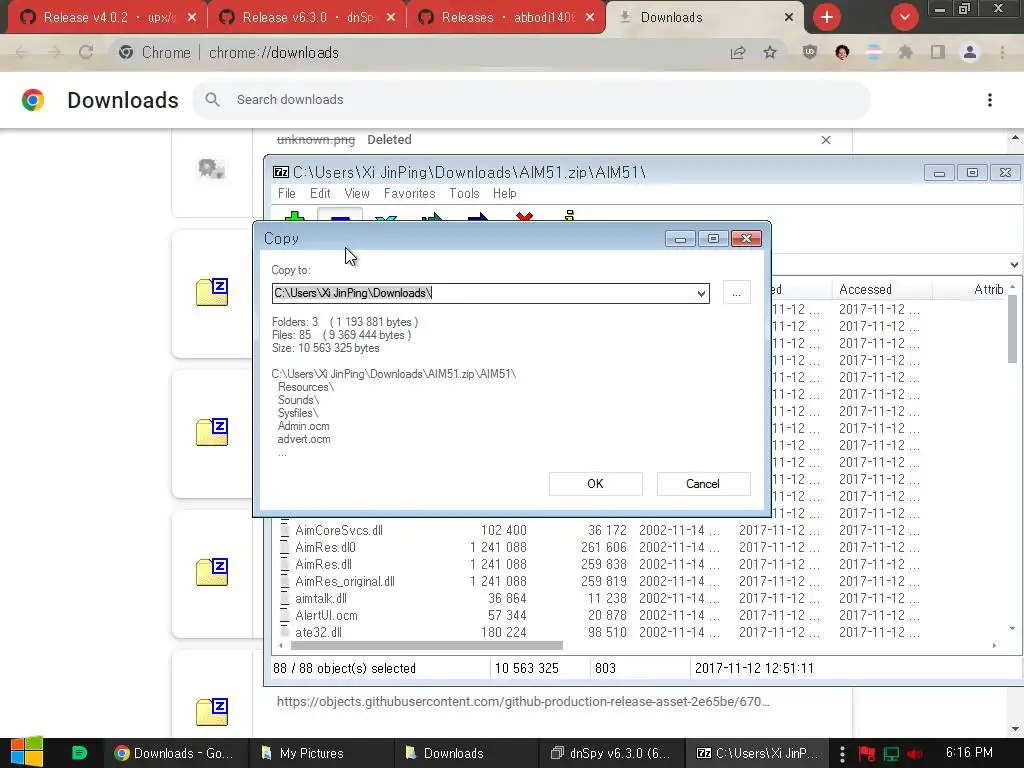The height and width of the screenshot is (768, 1024).
Task: Toggle the browser side panel icon
Action: point(938,52)
